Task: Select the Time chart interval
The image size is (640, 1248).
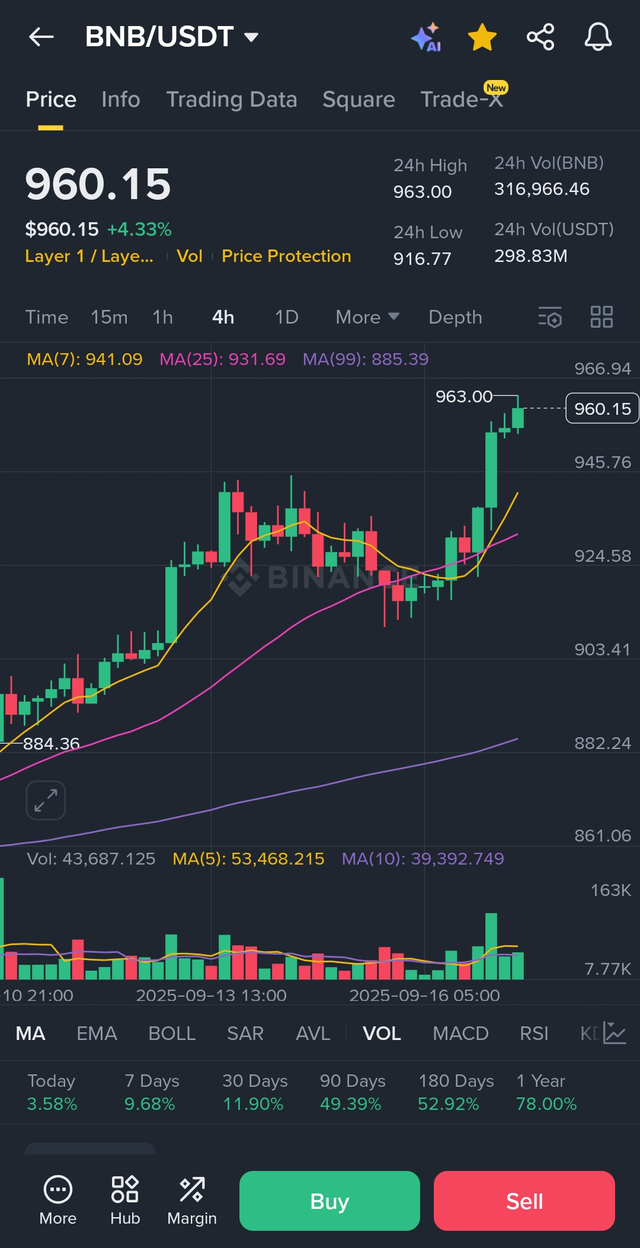Action: 47,317
